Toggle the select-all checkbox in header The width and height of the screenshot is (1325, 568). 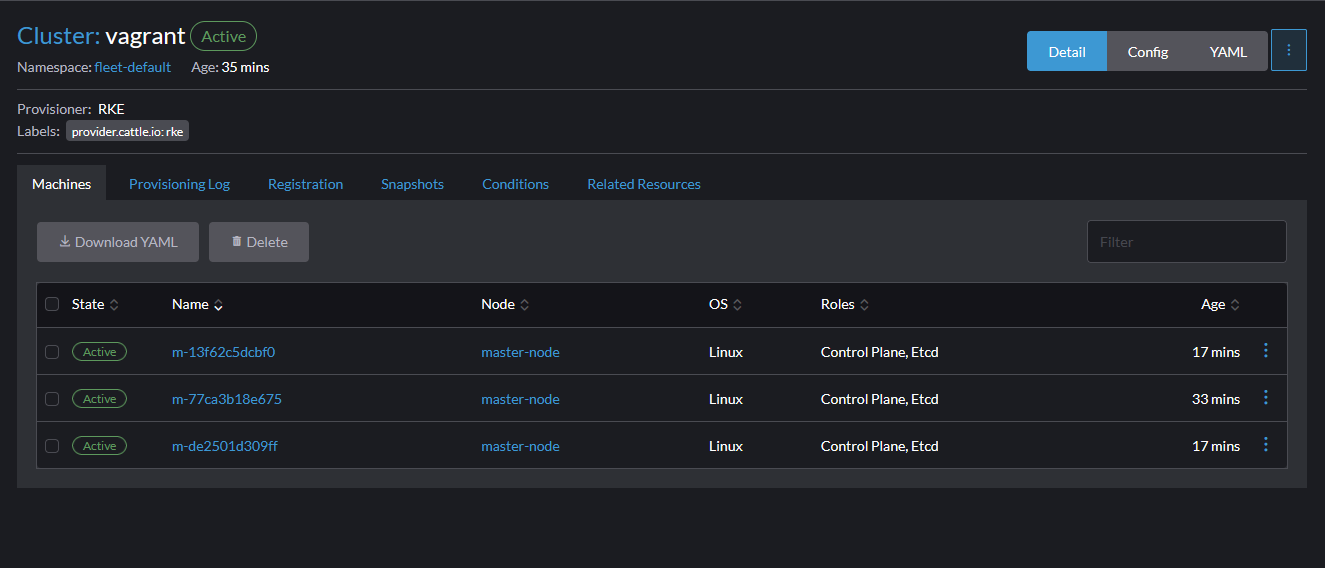pos(52,305)
